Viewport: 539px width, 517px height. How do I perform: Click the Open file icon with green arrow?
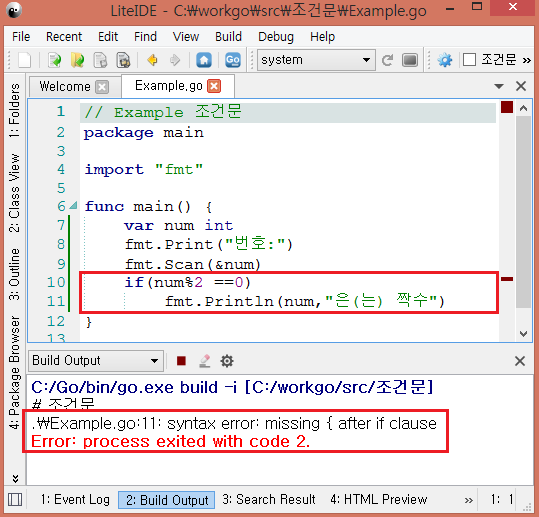click(55, 60)
